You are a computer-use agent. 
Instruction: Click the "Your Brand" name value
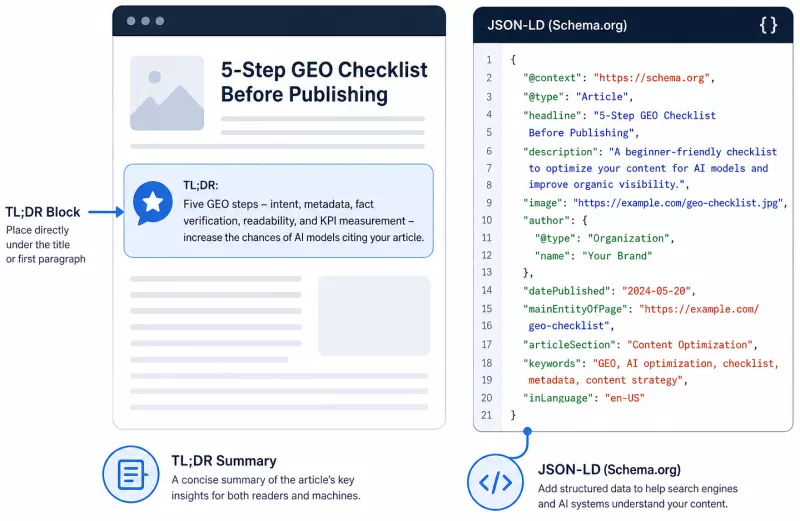pyautogui.click(x=617, y=256)
